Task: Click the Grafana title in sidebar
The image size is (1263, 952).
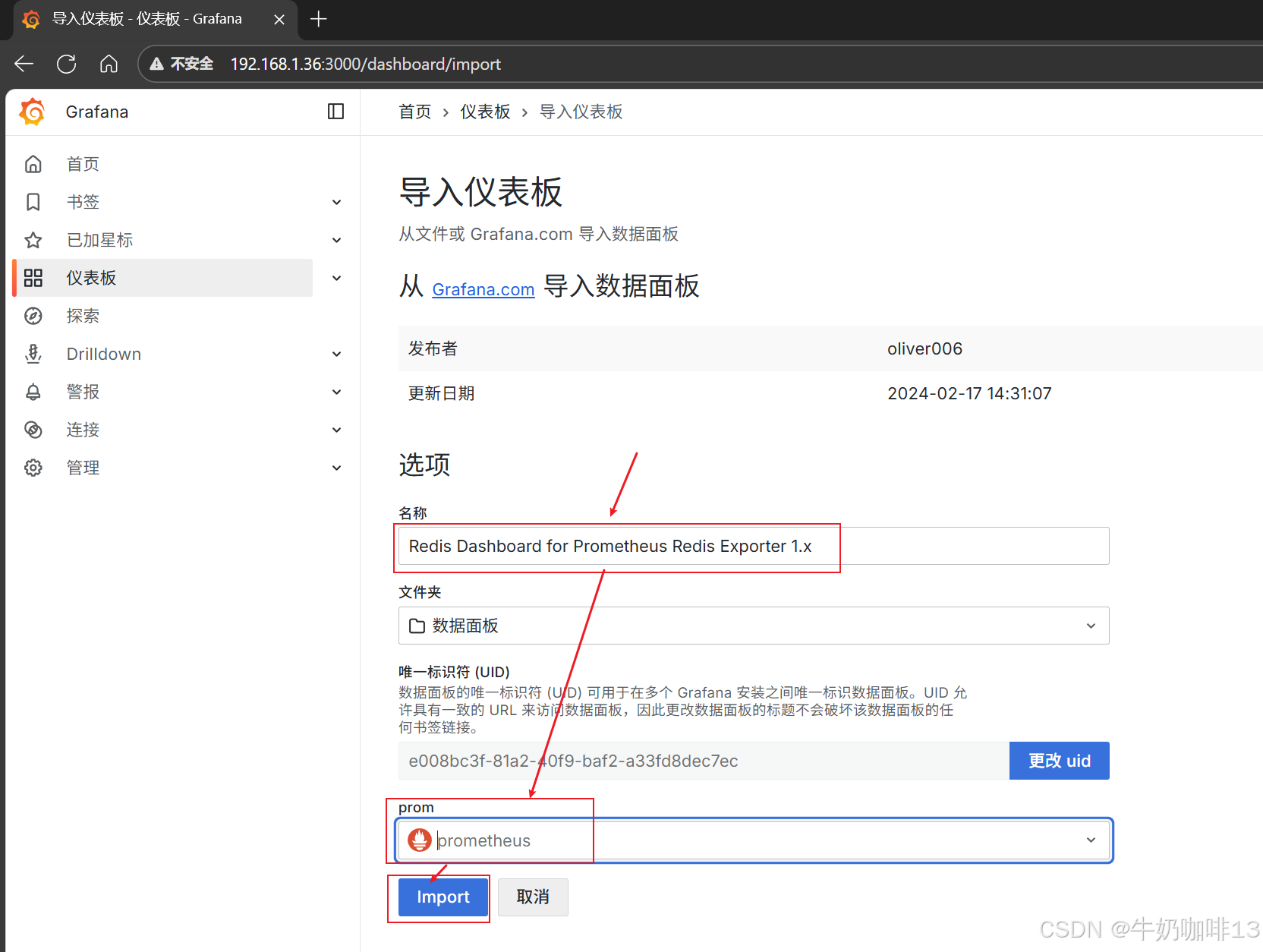Action: tap(97, 112)
